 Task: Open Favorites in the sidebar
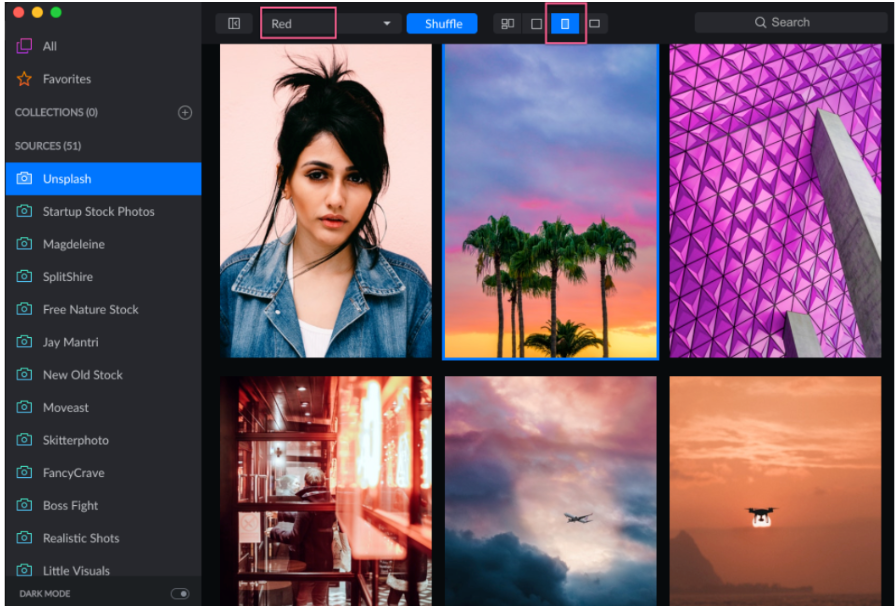(x=66, y=79)
